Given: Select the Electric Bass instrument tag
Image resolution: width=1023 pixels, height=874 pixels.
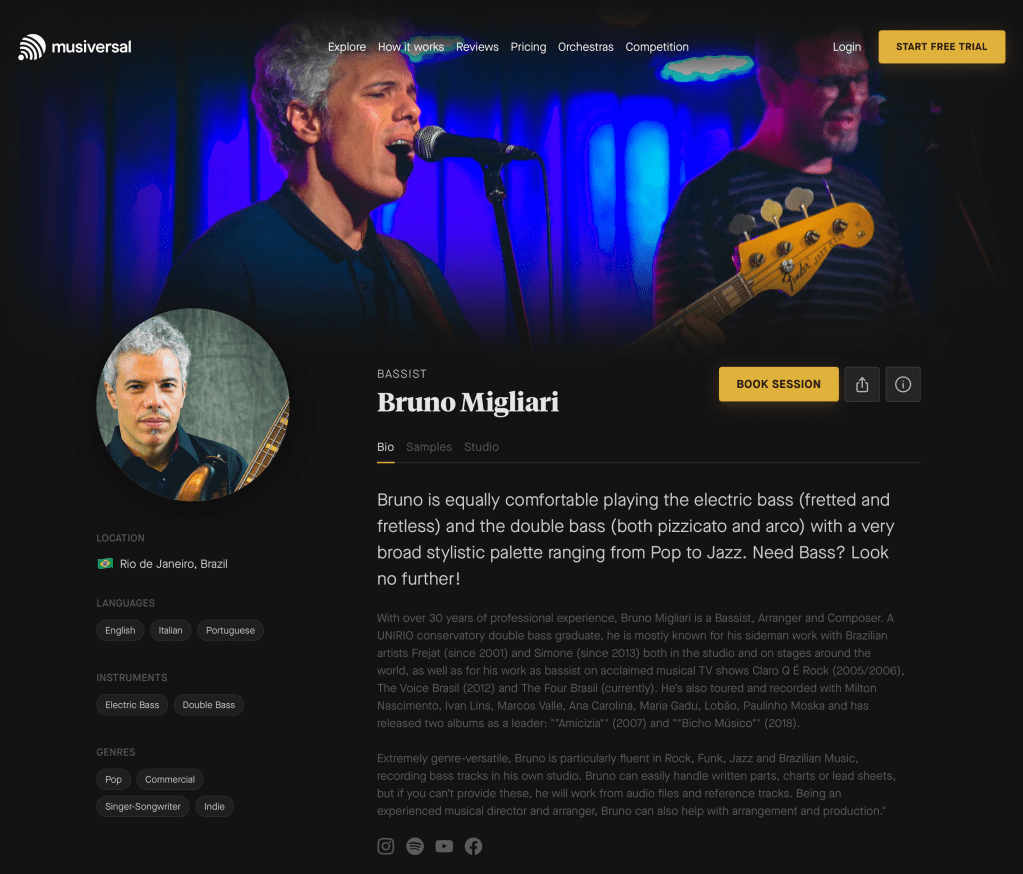Looking at the screenshot, I should [x=132, y=705].
